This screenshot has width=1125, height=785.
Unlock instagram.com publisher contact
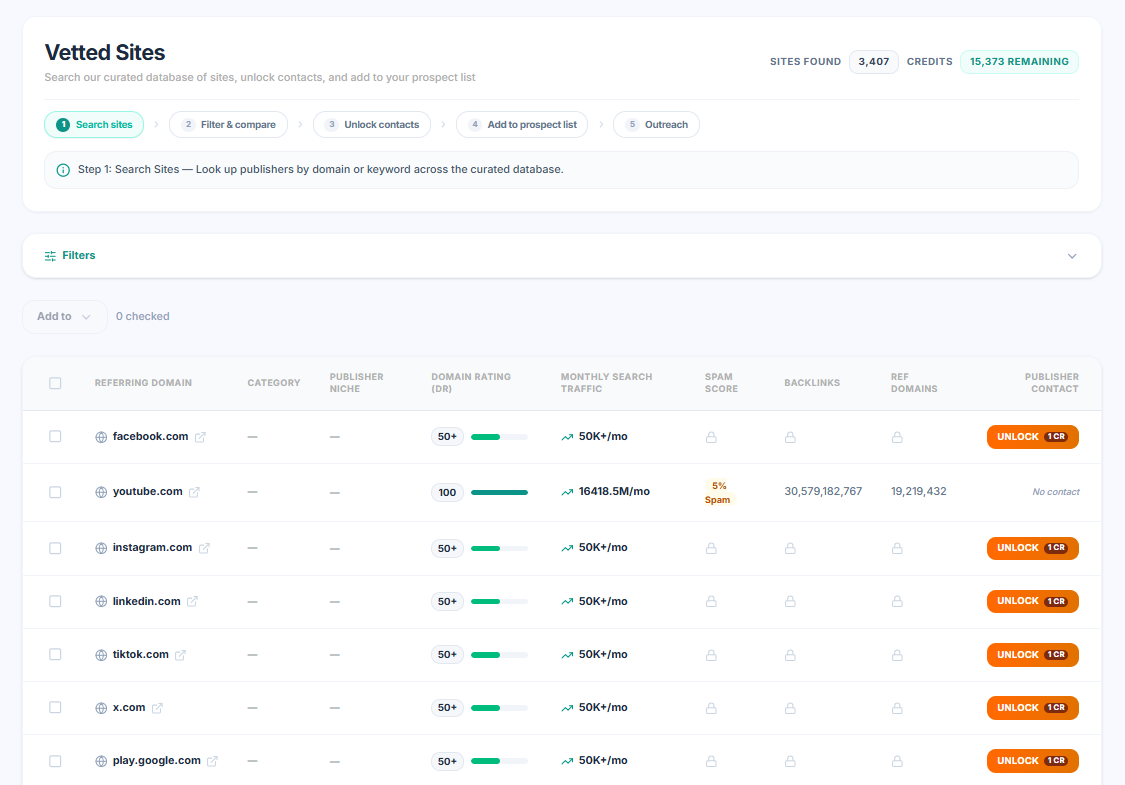(1032, 548)
